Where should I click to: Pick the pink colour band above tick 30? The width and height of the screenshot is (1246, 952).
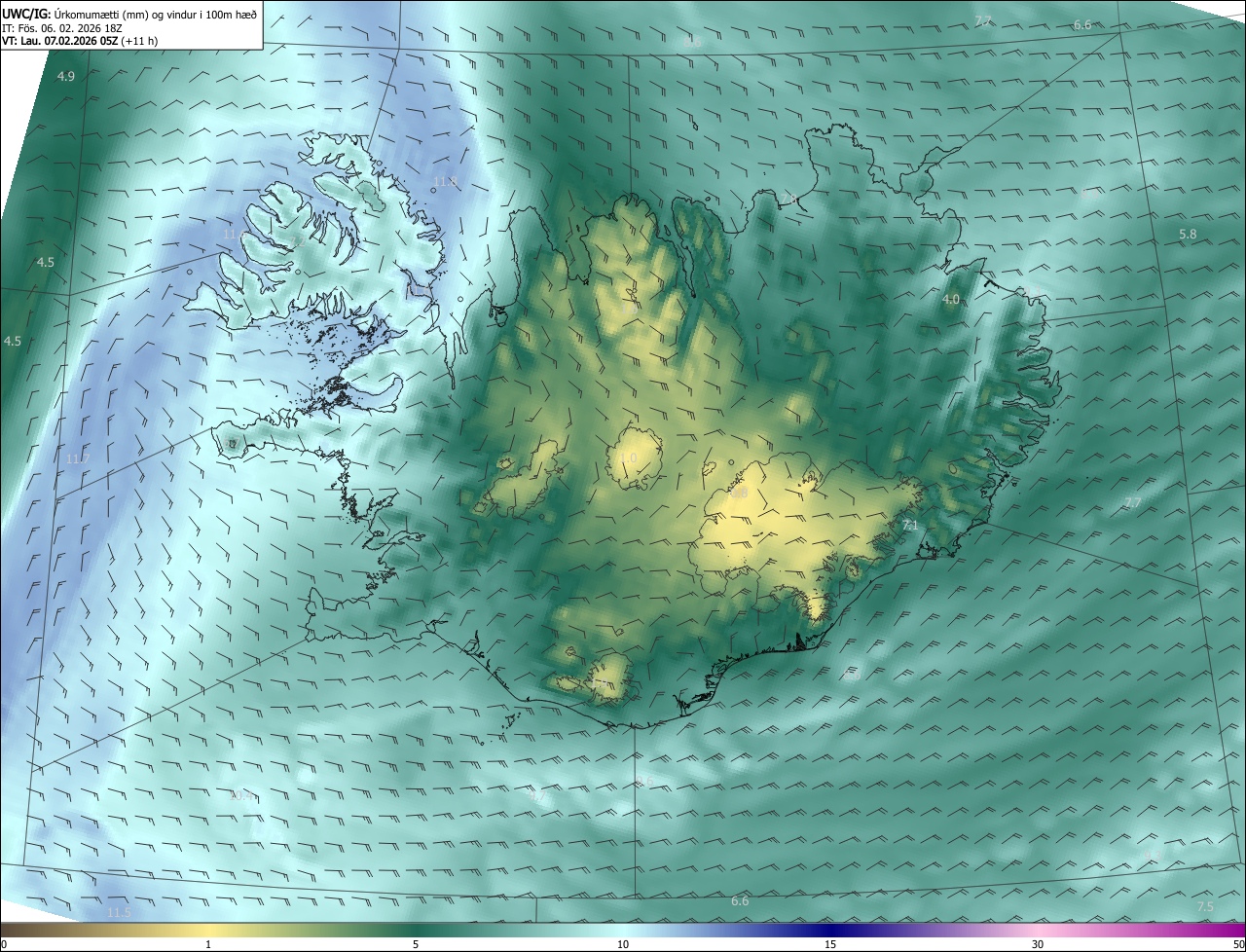click(1038, 930)
